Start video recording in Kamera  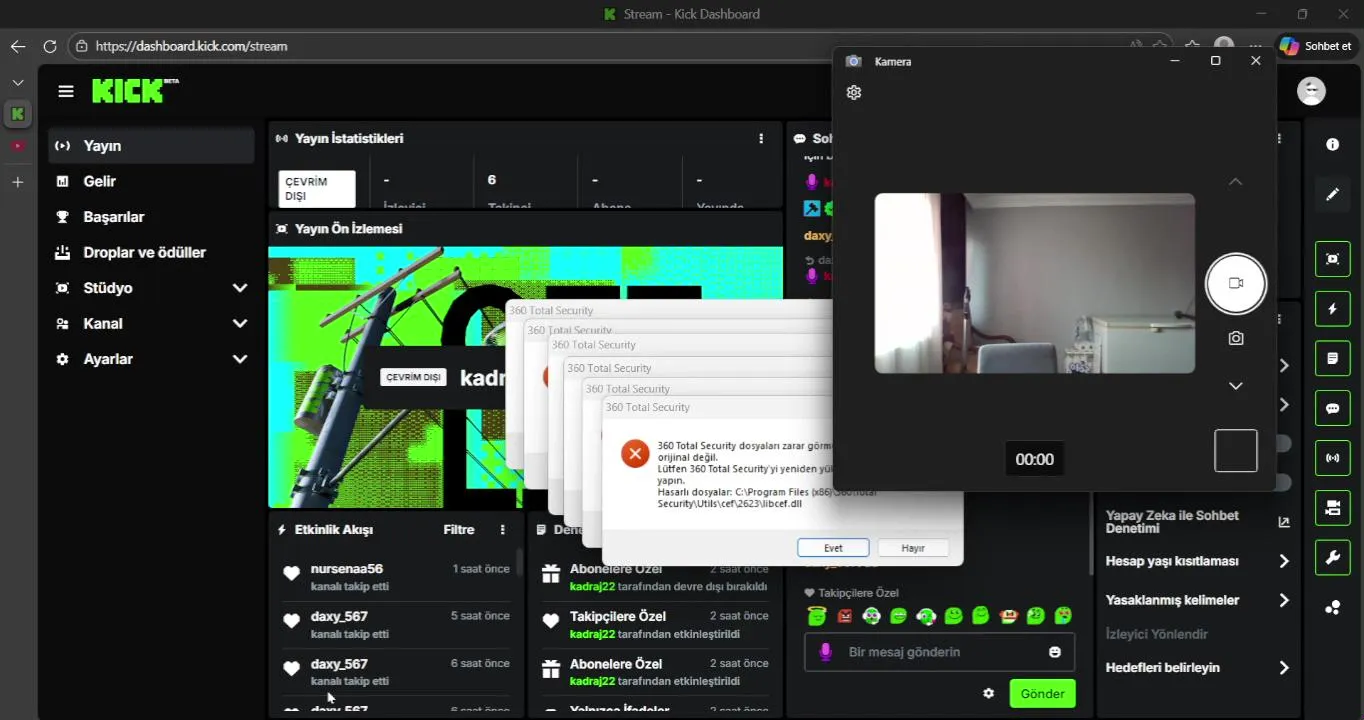point(1236,284)
